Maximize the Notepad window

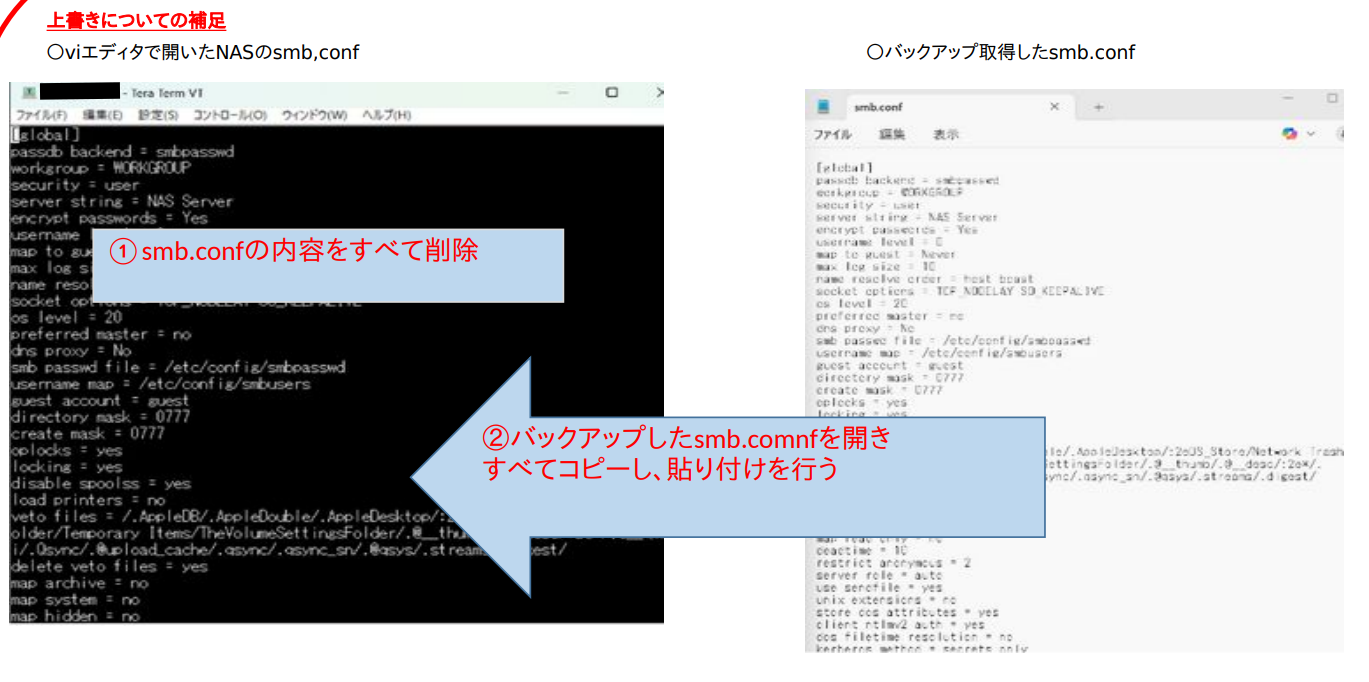1332,99
